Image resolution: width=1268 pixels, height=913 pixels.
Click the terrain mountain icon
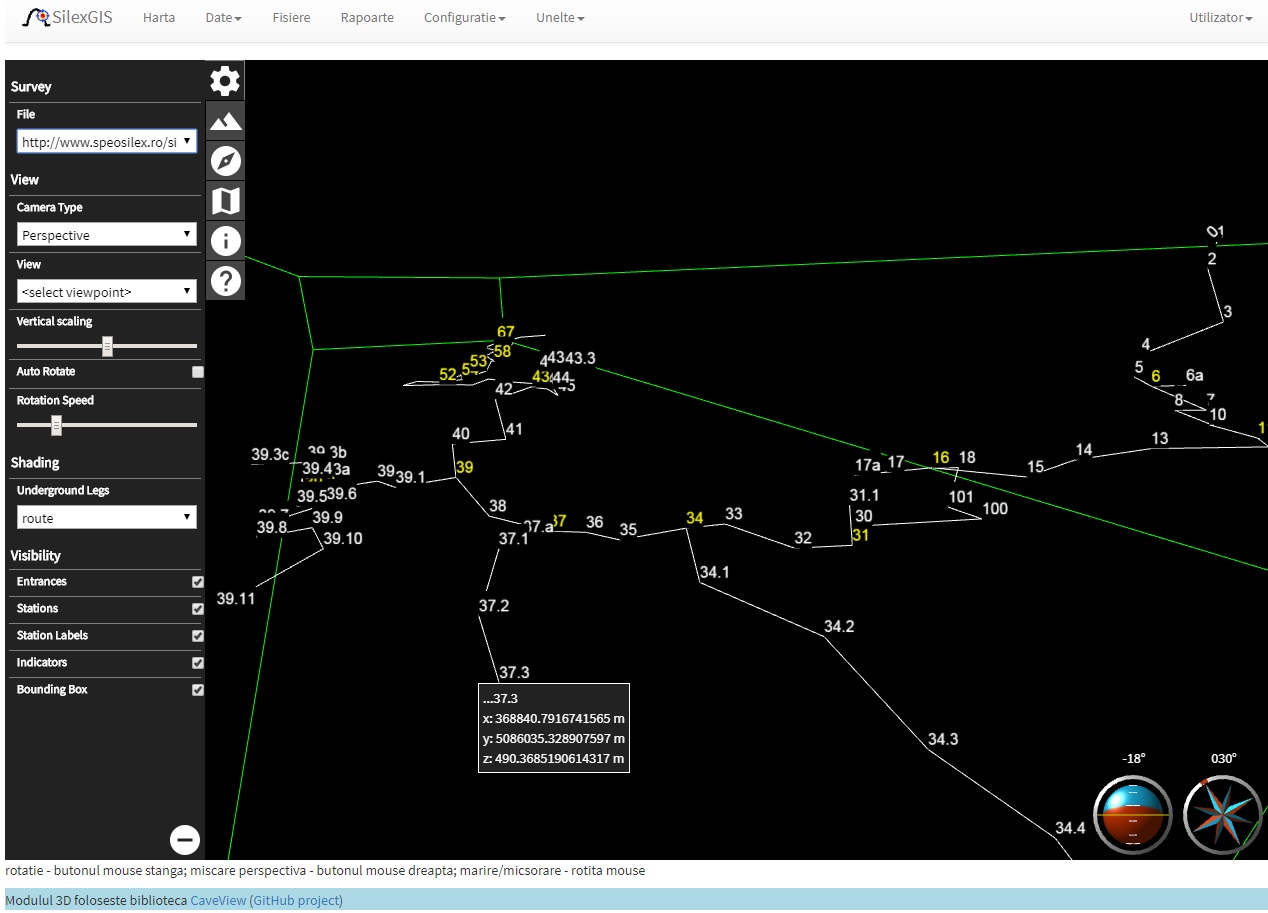point(225,121)
